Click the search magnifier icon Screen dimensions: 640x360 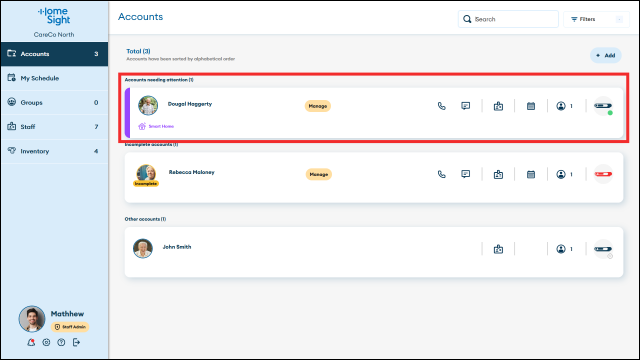tap(467, 19)
